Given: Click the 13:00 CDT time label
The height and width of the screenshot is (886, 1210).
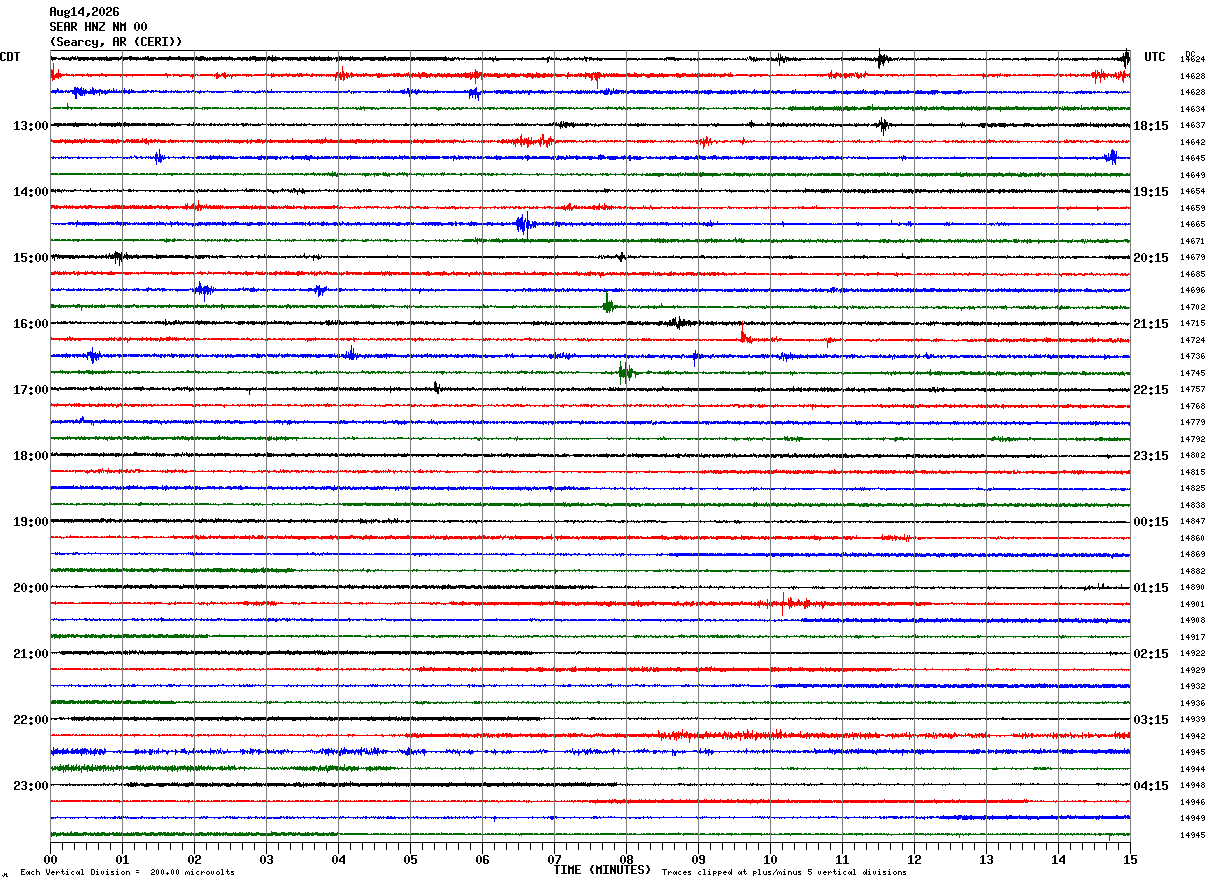Looking at the screenshot, I should coord(30,126).
